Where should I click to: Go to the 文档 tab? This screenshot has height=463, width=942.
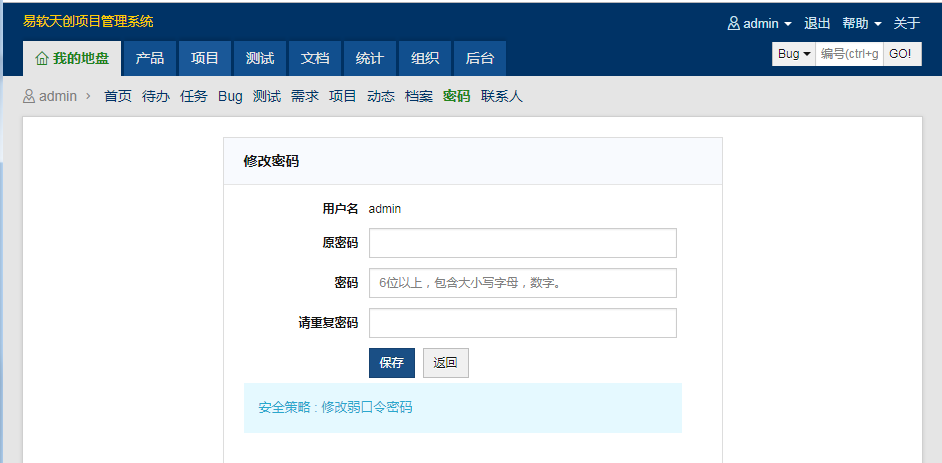(315, 58)
